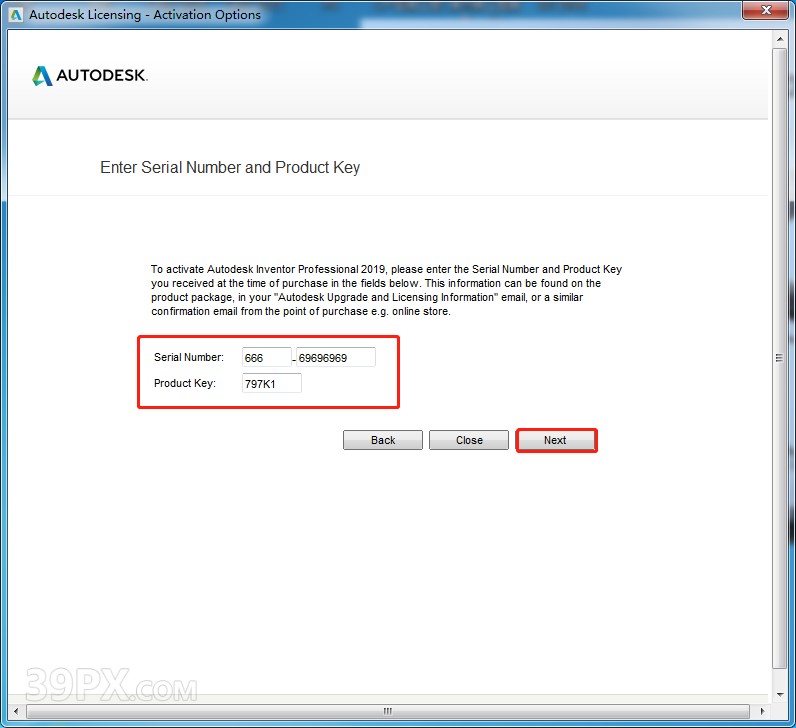Click the vertical scrollbar down arrow

point(780,695)
